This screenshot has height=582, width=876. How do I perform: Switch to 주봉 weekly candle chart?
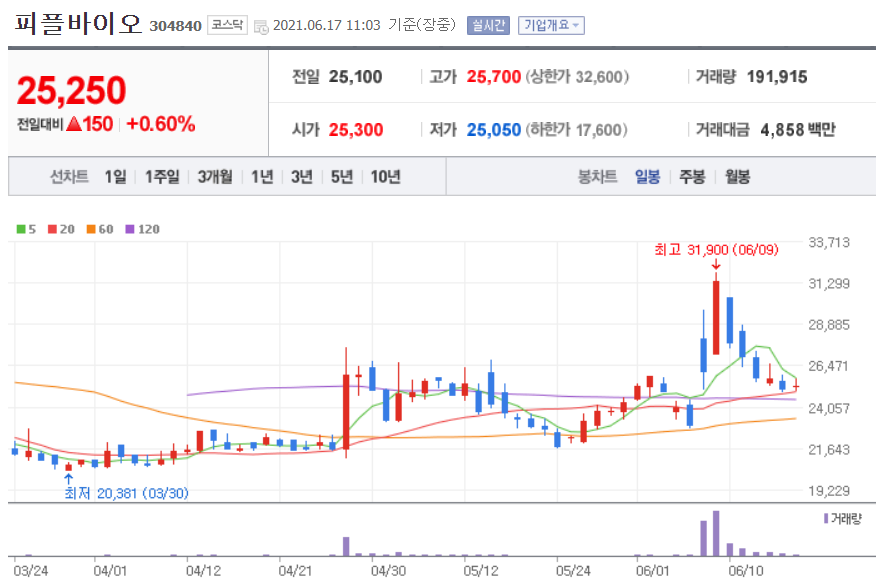(x=692, y=177)
